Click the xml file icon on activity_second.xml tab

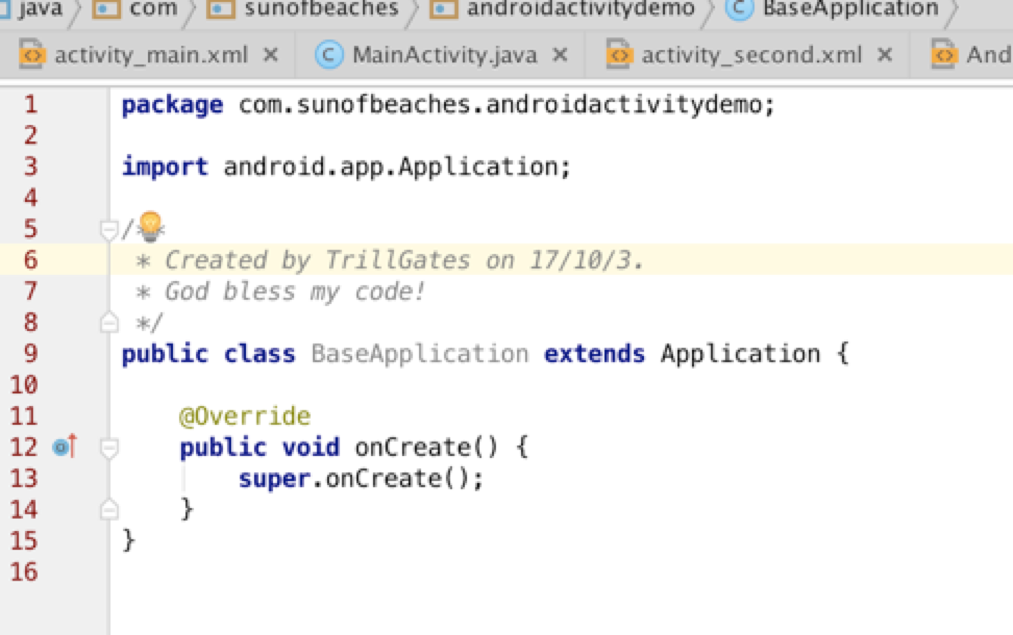[619, 55]
